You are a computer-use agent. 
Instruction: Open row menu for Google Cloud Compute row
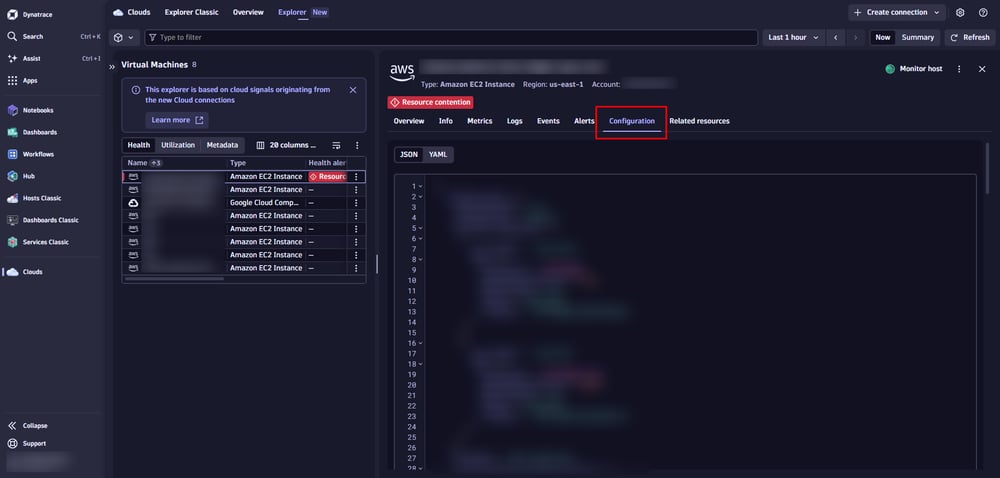point(357,203)
